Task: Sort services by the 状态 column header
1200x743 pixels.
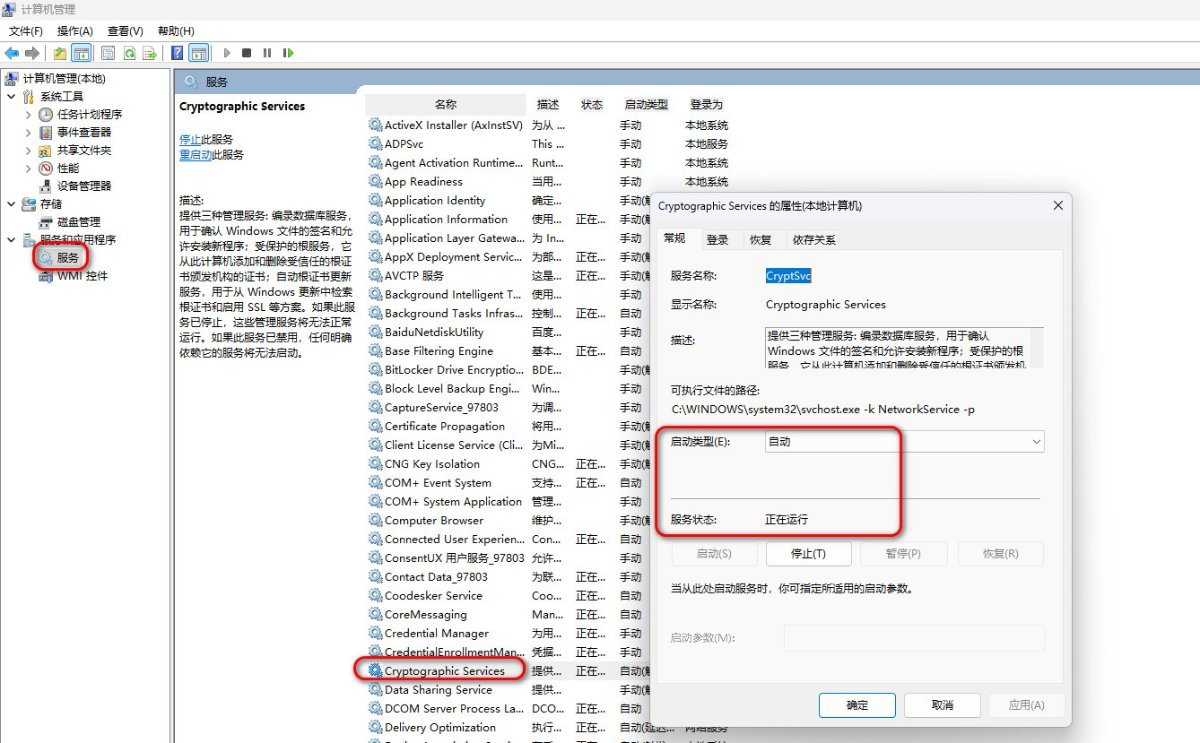Action: tap(592, 104)
